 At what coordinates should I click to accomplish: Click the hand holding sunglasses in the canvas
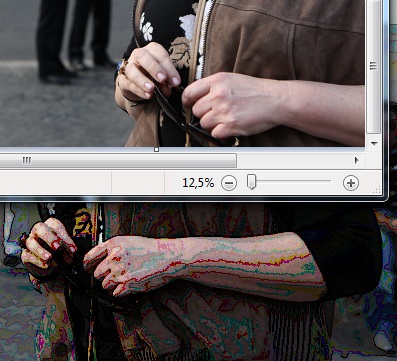148,72
